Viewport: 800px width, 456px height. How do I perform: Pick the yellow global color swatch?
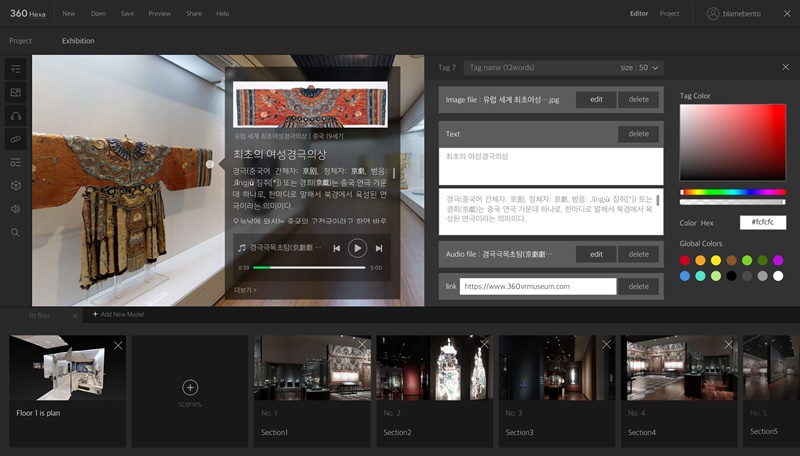pyautogui.click(x=715, y=260)
